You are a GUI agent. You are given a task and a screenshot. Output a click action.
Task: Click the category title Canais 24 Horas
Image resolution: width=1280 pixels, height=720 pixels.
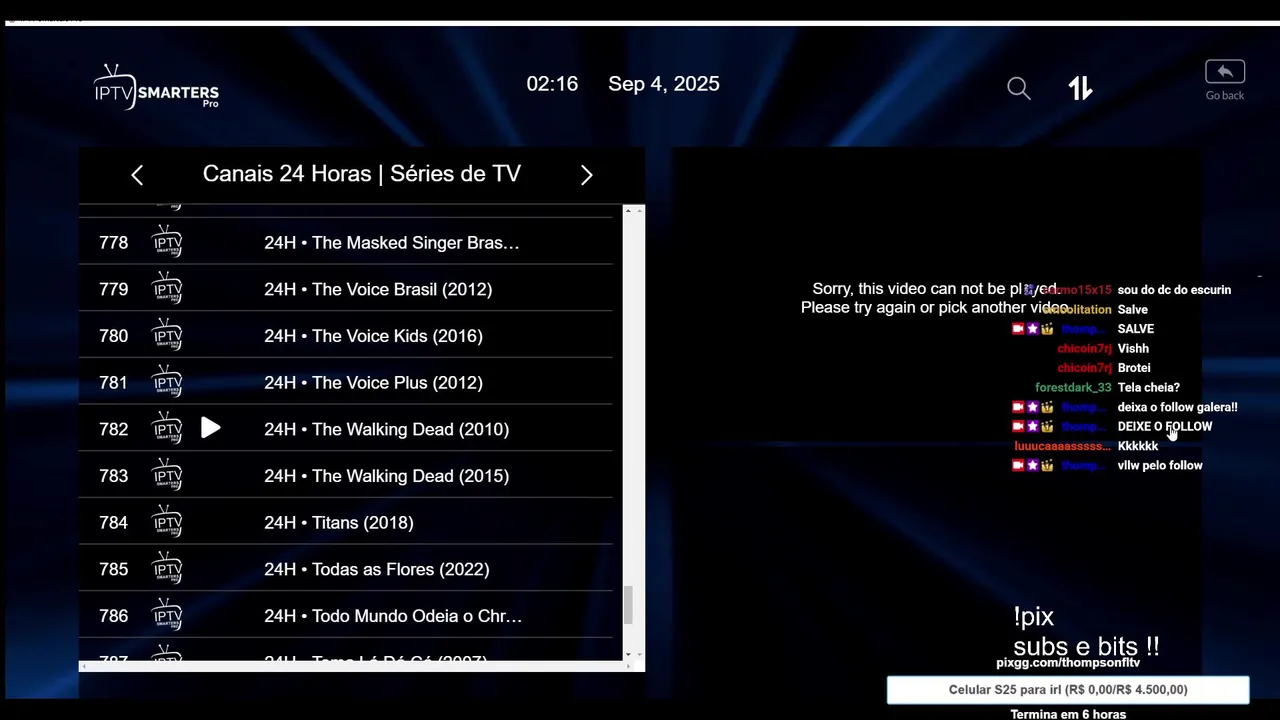point(362,174)
